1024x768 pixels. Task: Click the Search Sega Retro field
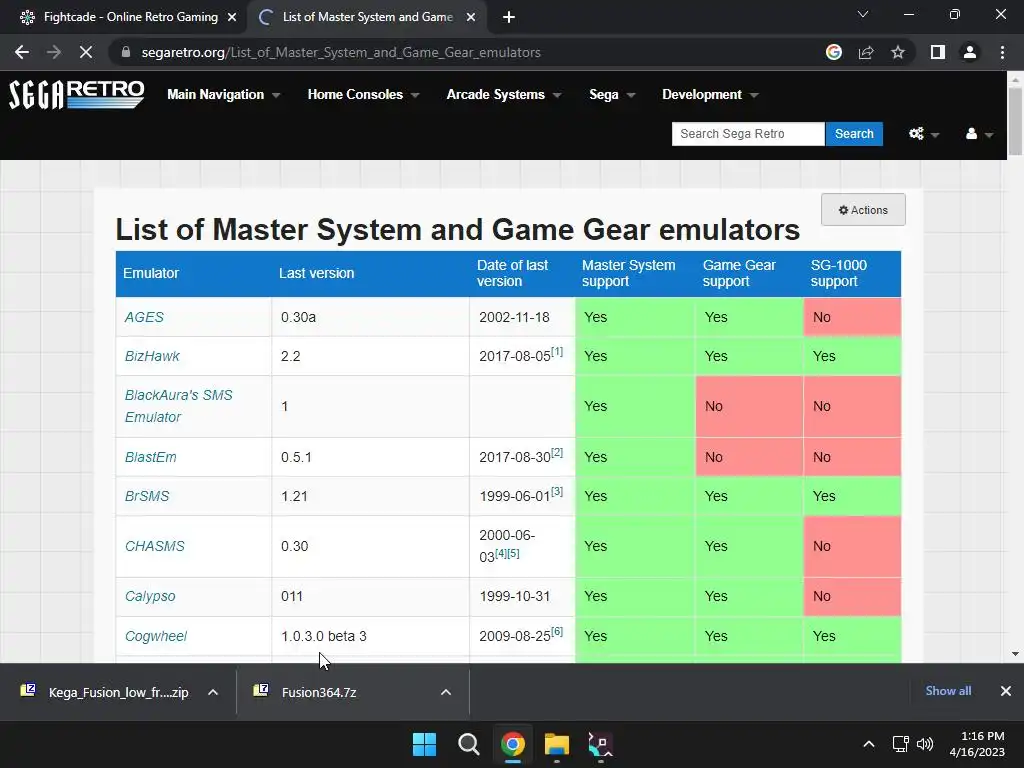coord(748,134)
